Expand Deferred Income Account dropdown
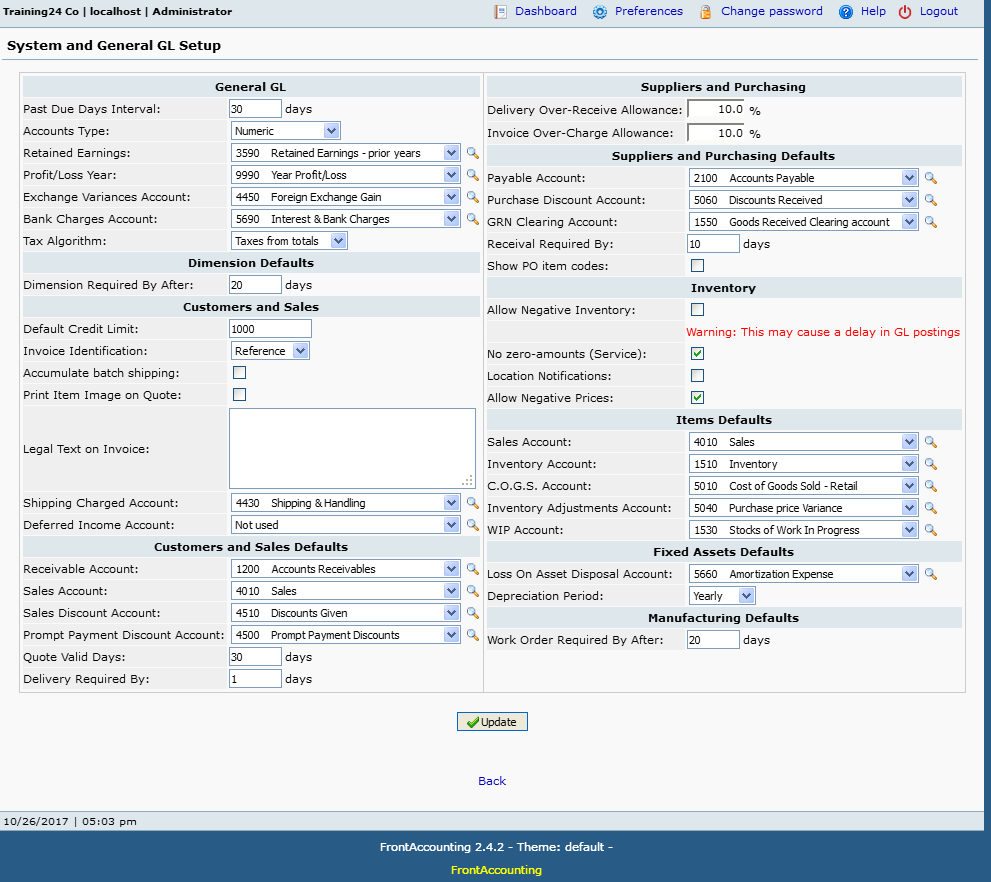 (345, 525)
